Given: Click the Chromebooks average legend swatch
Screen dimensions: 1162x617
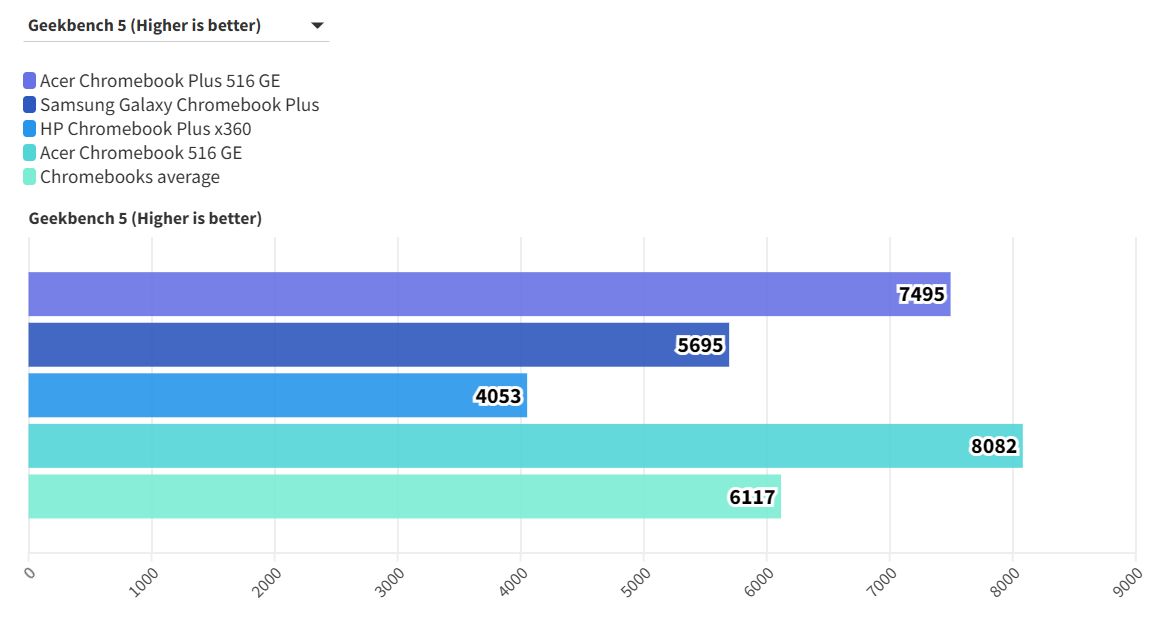Looking at the screenshot, I should pos(30,177).
